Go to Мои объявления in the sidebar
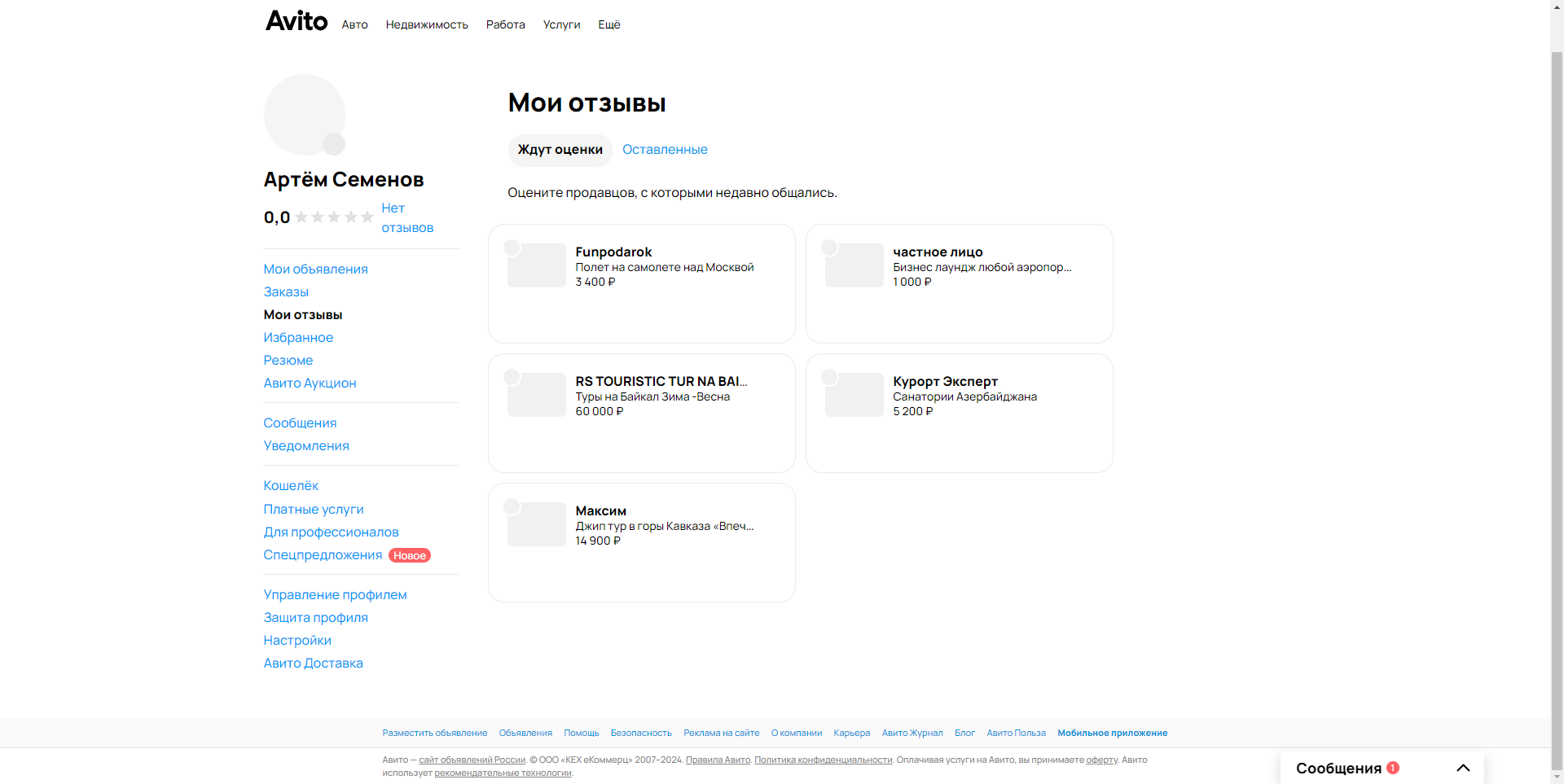Viewport: 1564px width, 784px height. (316, 269)
